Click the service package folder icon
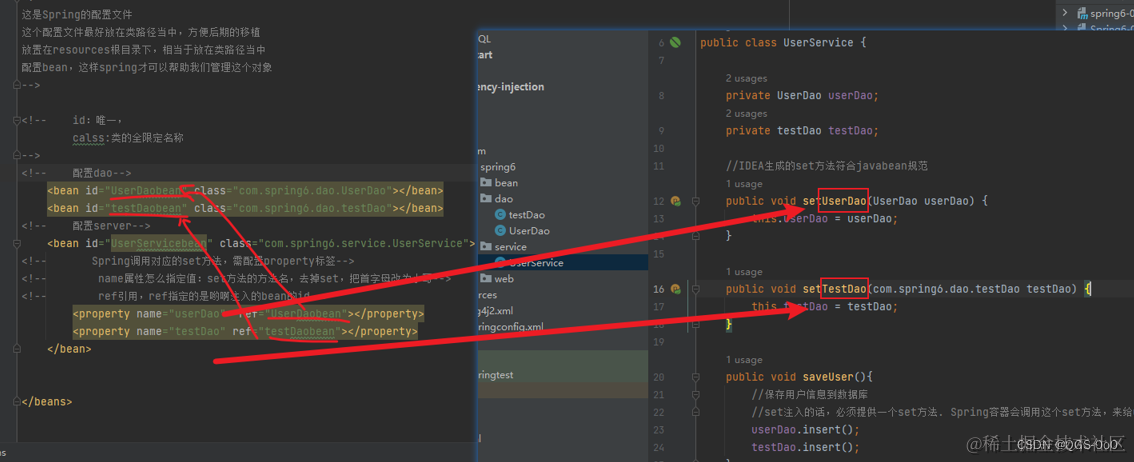This screenshot has width=1134, height=462. (x=485, y=247)
